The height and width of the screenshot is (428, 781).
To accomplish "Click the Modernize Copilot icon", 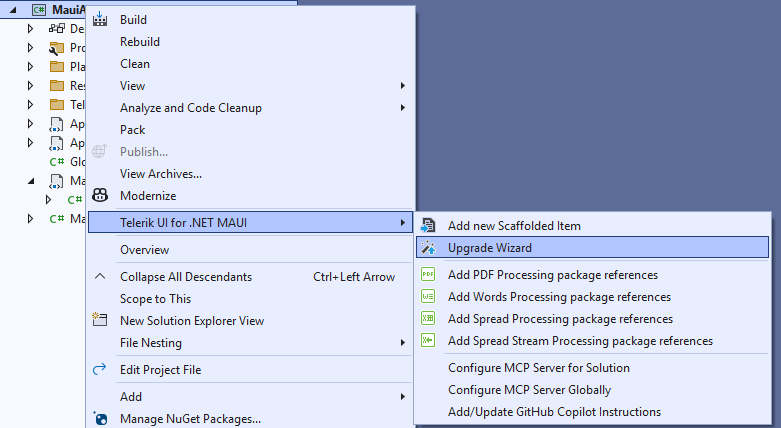I will point(100,195).
